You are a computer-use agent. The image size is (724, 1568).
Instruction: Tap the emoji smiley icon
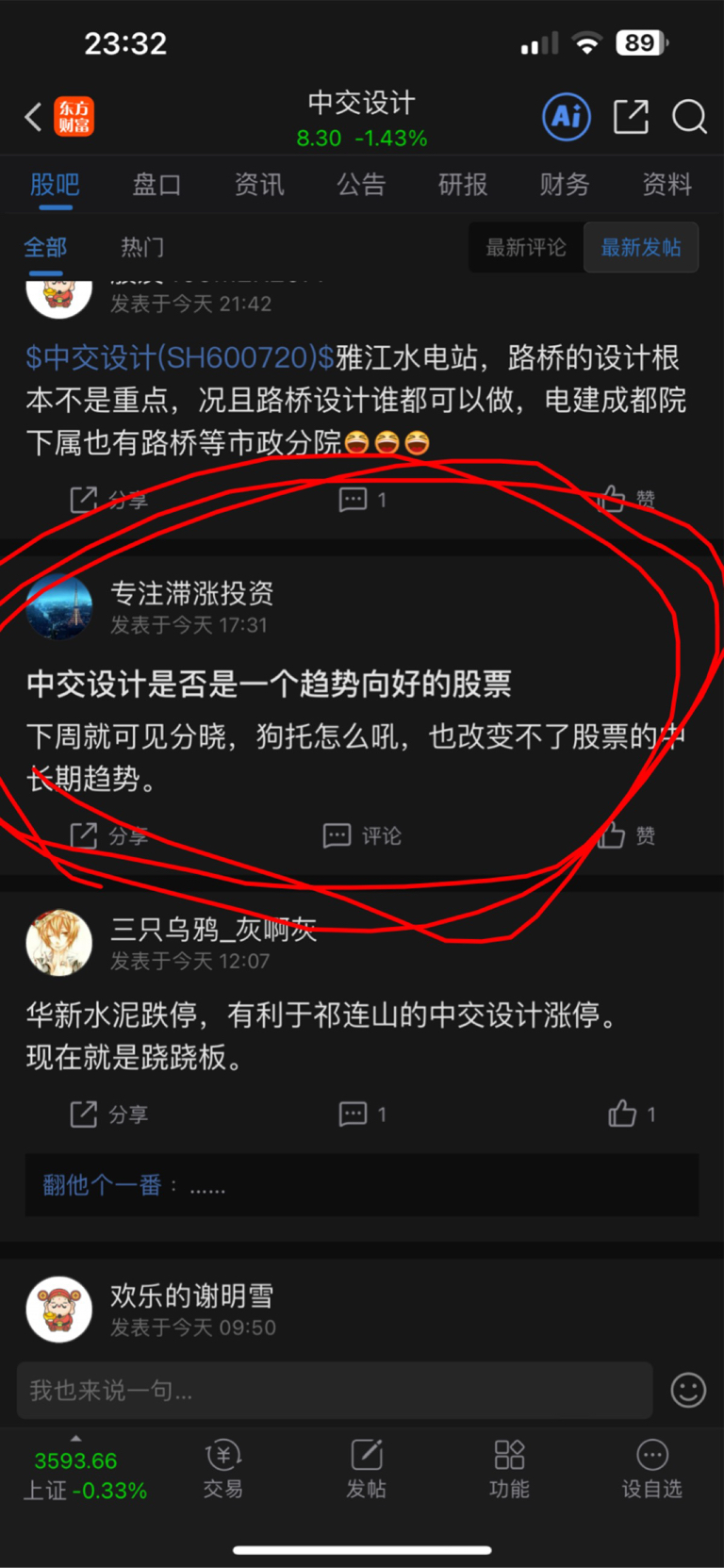[x=688, y=1390]
